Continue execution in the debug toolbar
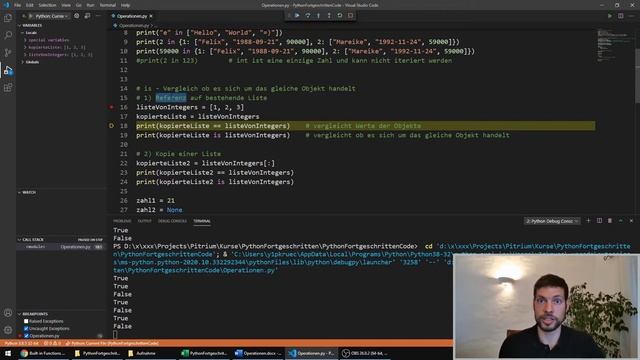 (297, 16)
